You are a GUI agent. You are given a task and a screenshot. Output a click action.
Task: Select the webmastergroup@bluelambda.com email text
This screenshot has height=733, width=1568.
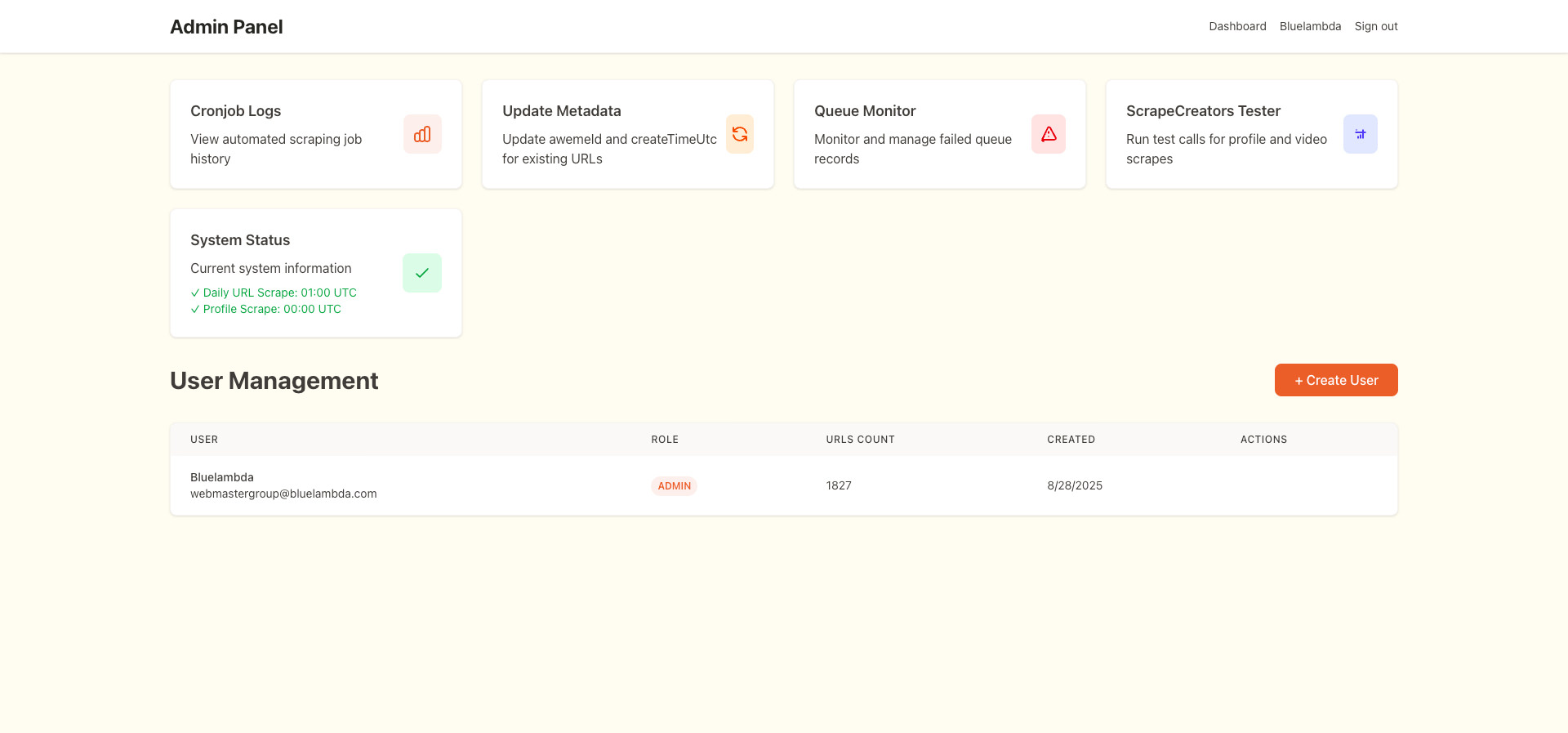click(283, 494)
